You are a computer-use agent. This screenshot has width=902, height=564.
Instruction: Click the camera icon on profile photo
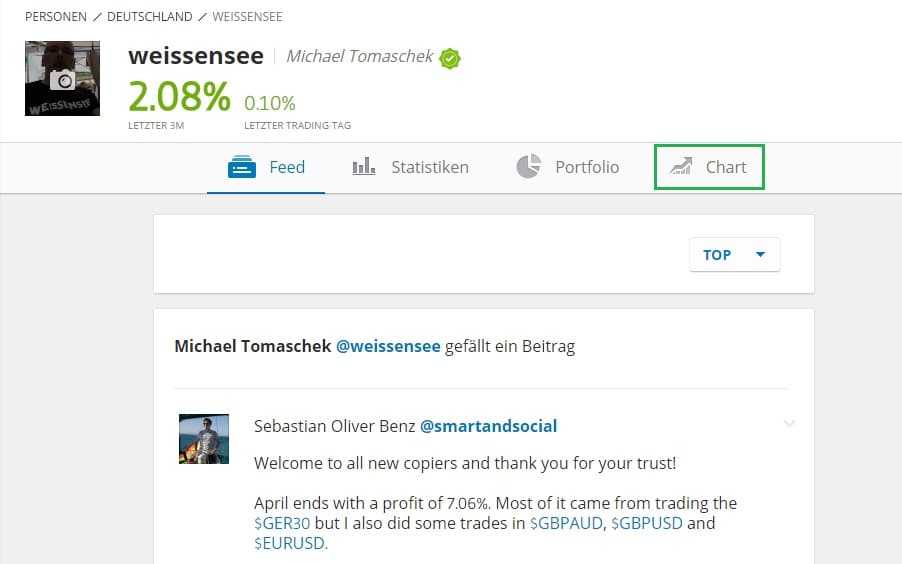(62, 81)
